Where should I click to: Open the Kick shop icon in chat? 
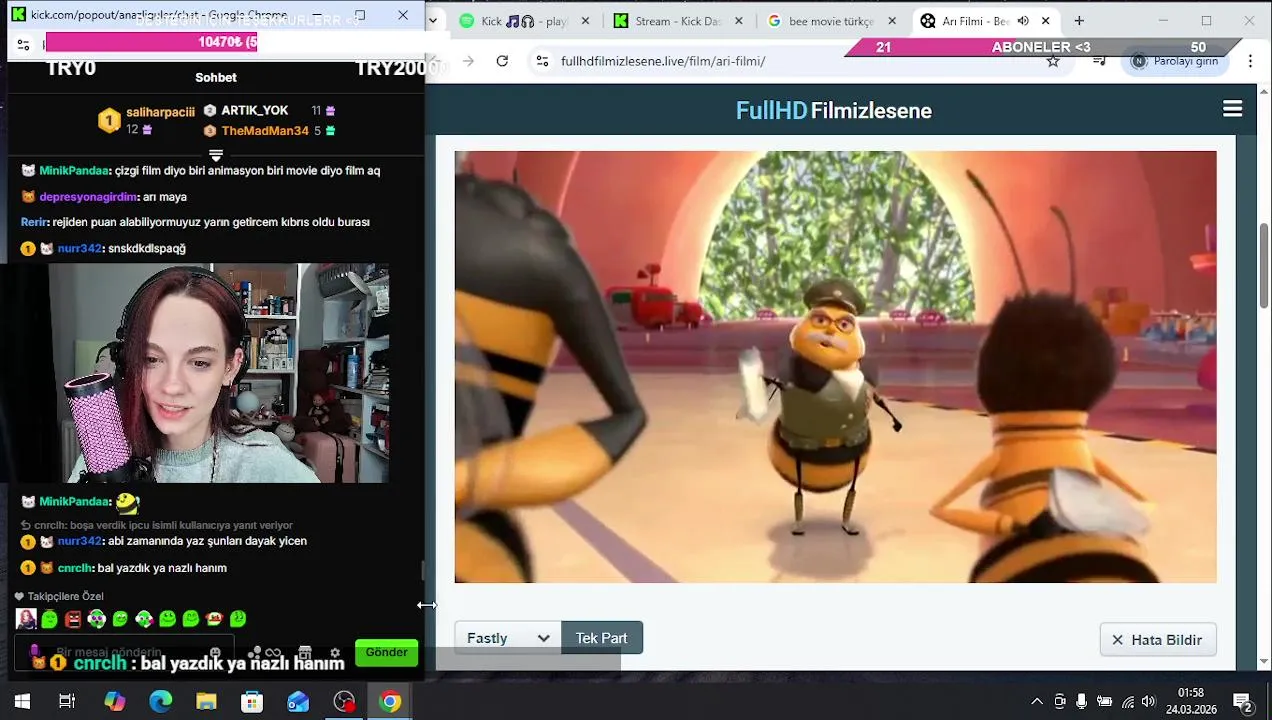(x=305, y=652)
